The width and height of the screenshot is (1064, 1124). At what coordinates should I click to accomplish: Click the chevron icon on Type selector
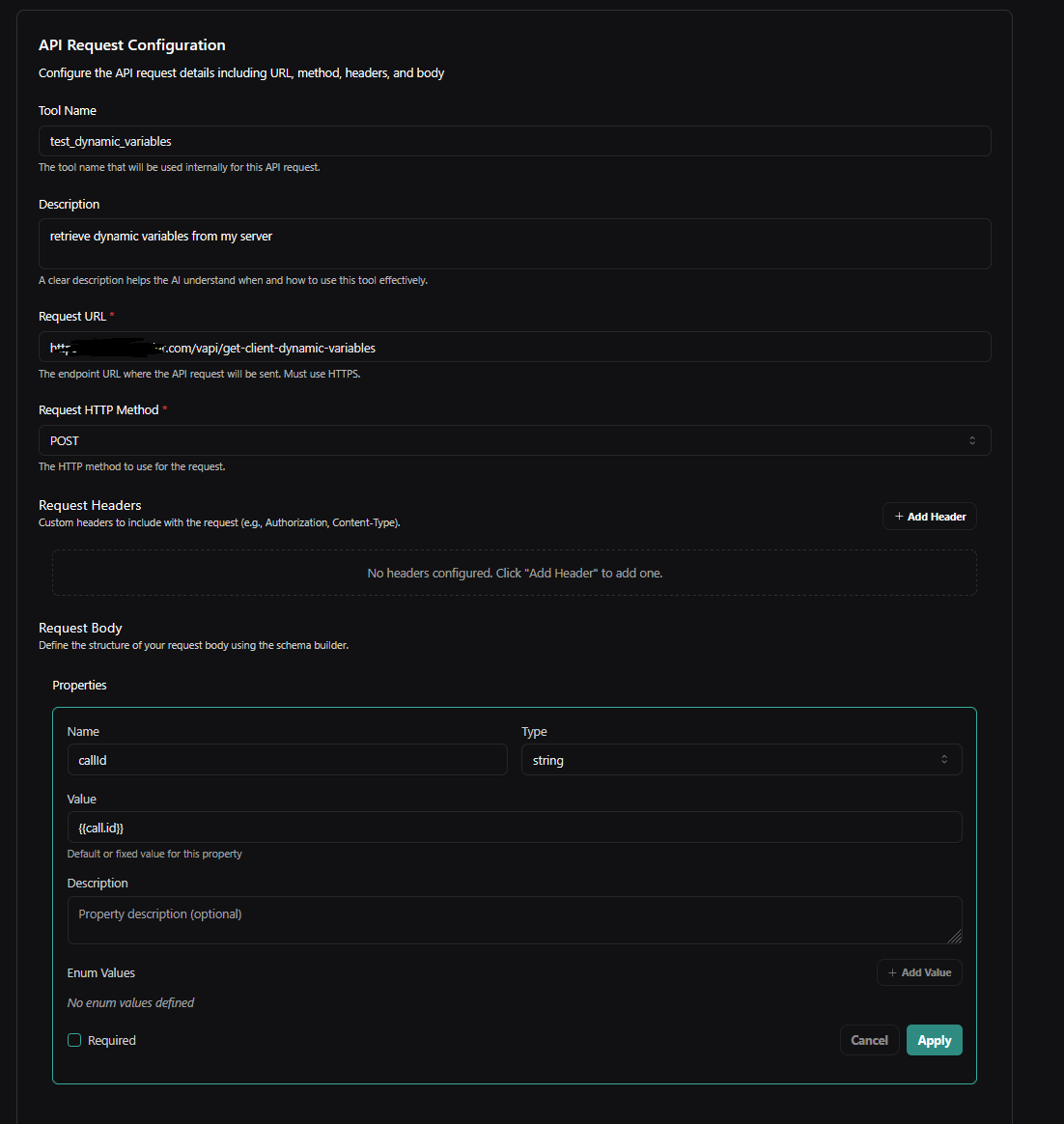tap(944, 760)
